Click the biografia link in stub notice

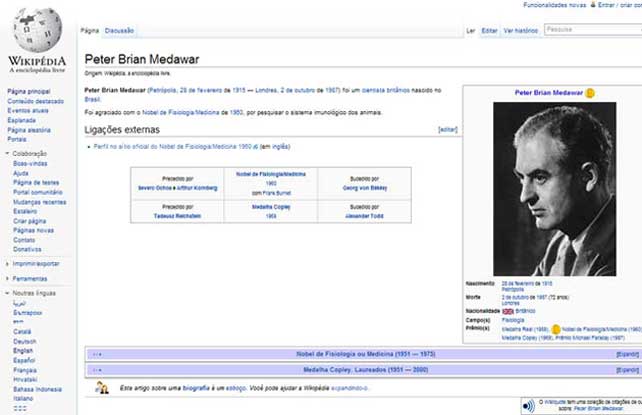(x=196, y=388)
